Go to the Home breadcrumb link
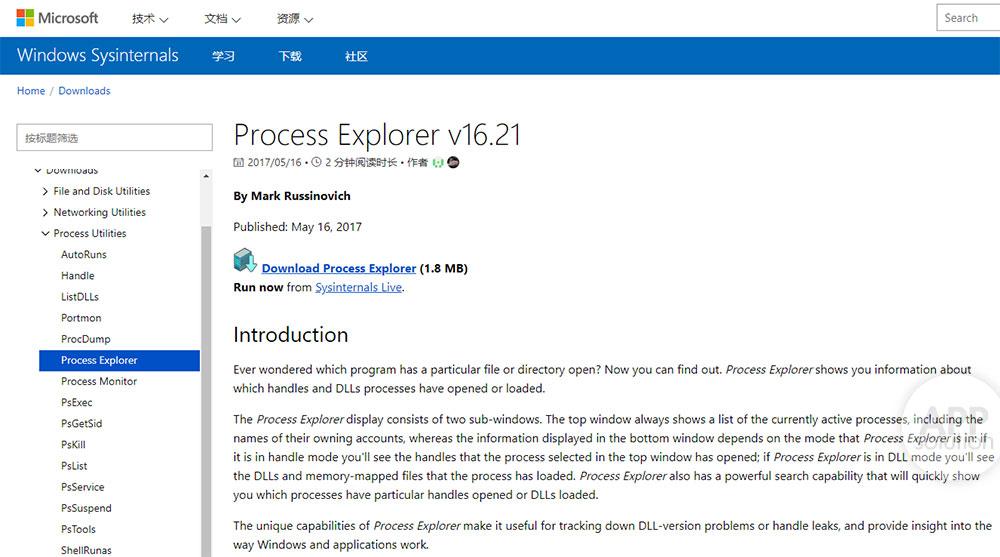The image size is (1000, 557). [31, 91]
